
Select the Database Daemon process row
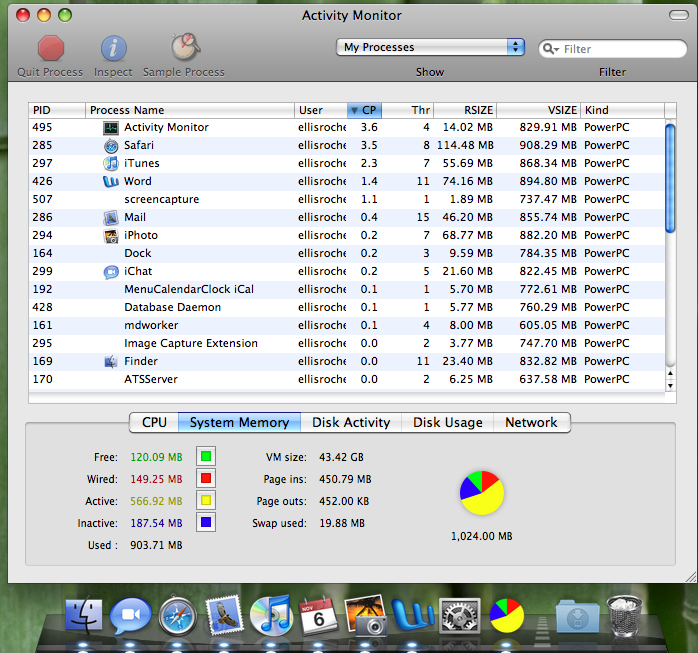[347, 308]
